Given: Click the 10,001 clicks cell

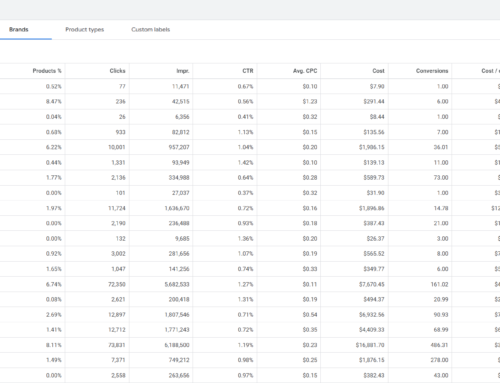Looking at the screenshot, I should tap(117, 147).
